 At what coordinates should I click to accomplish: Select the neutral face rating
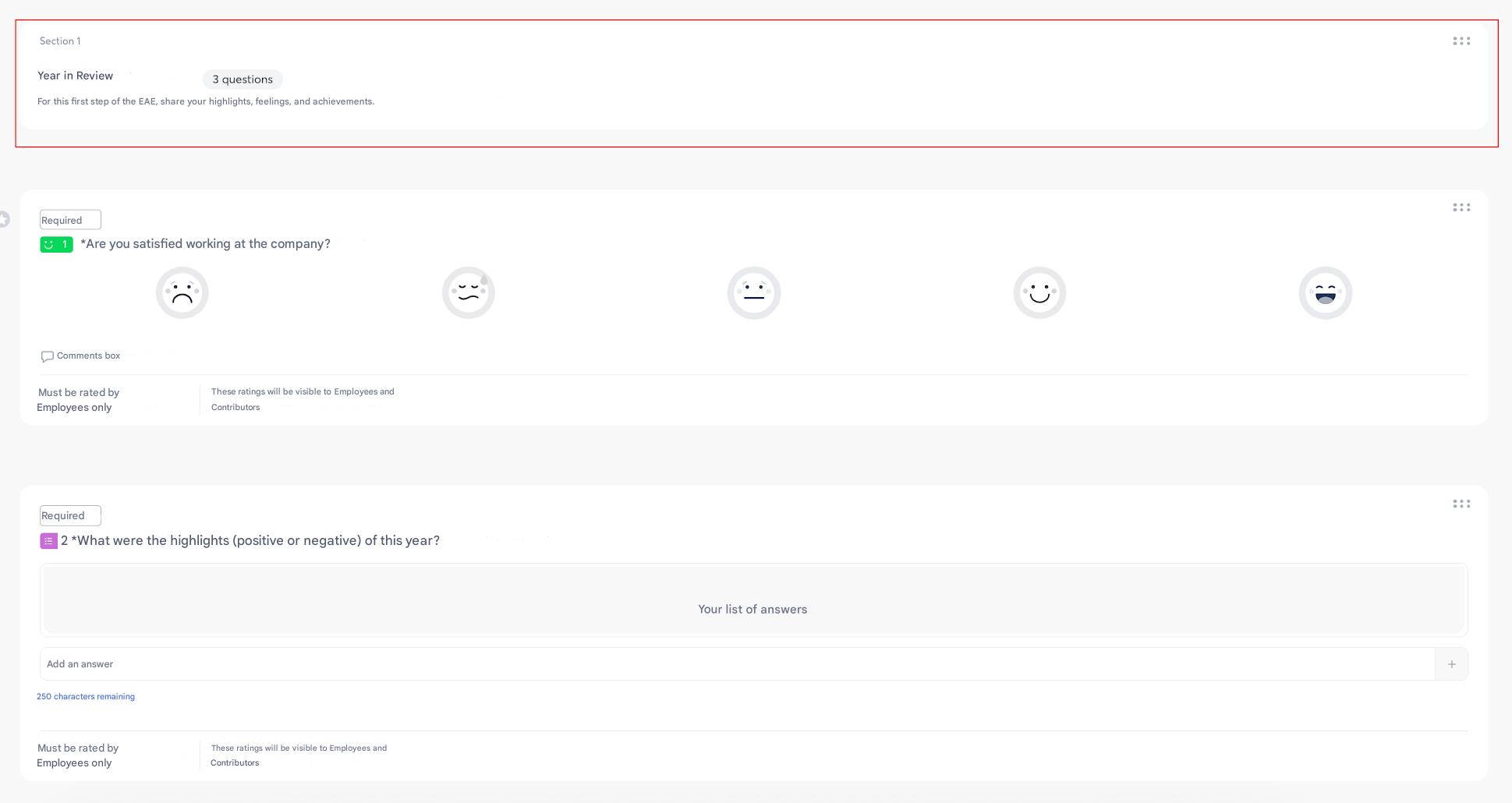point(753,293)
